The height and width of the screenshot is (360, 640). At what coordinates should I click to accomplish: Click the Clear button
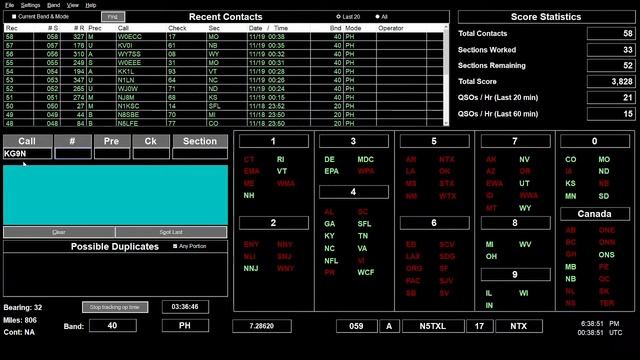59,232
